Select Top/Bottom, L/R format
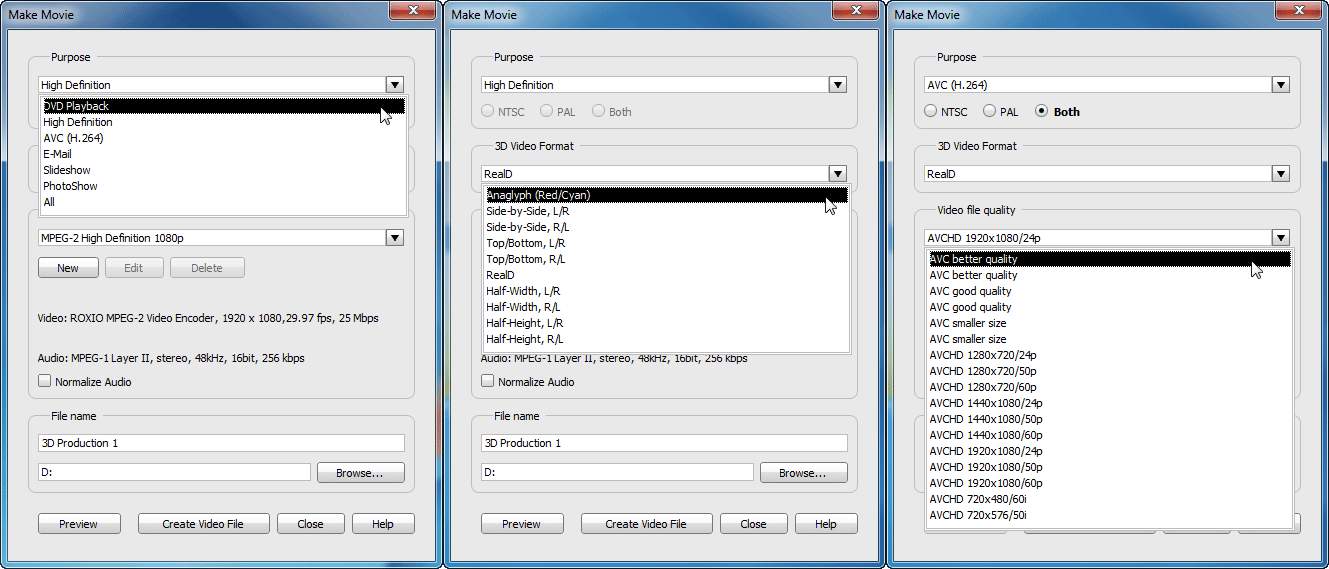 coord(666,243)
